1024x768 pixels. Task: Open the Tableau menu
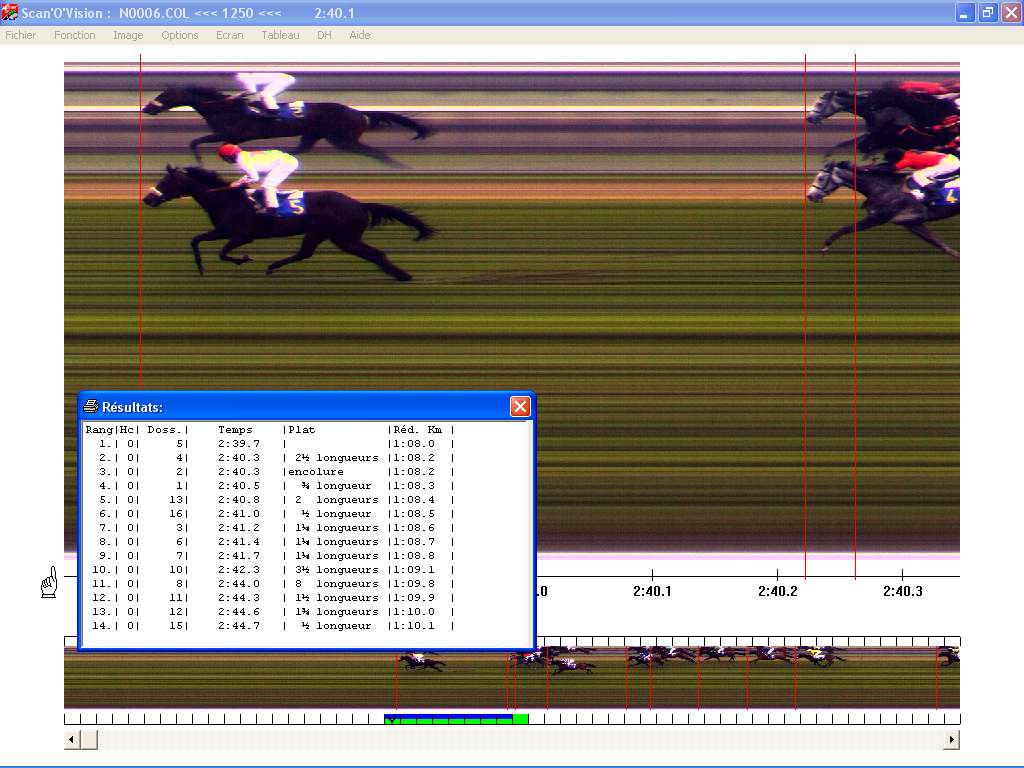coord(280,35)
